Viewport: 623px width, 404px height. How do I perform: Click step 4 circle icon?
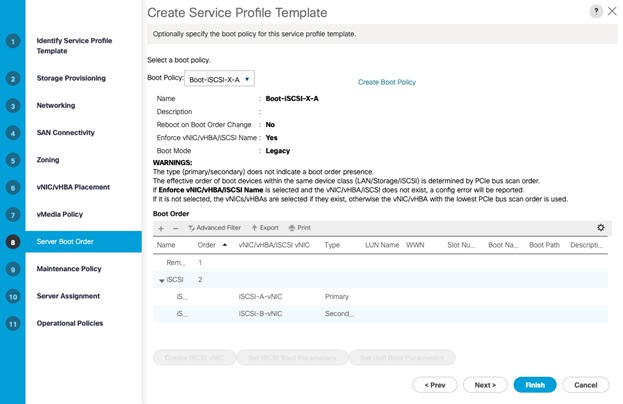(13, 133)
